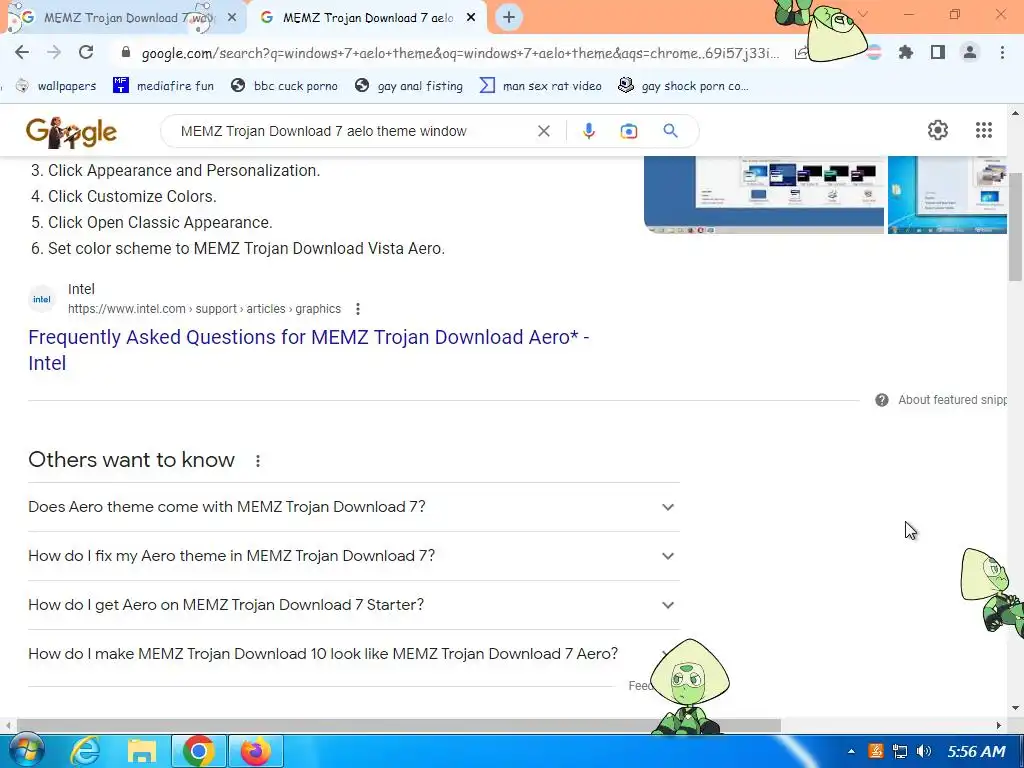Launch Internet Explorer from the taskbar
This screenshot has height=768, width=1024.
click(x=85, y=752)
